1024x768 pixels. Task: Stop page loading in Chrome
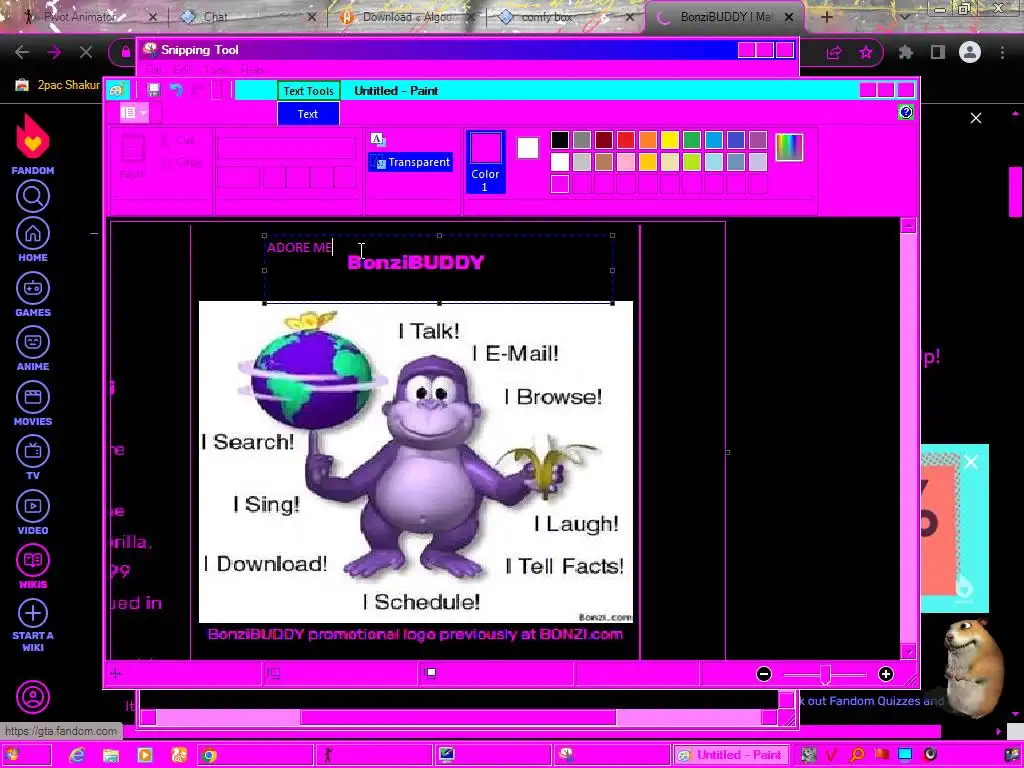(x=86, y=52)
